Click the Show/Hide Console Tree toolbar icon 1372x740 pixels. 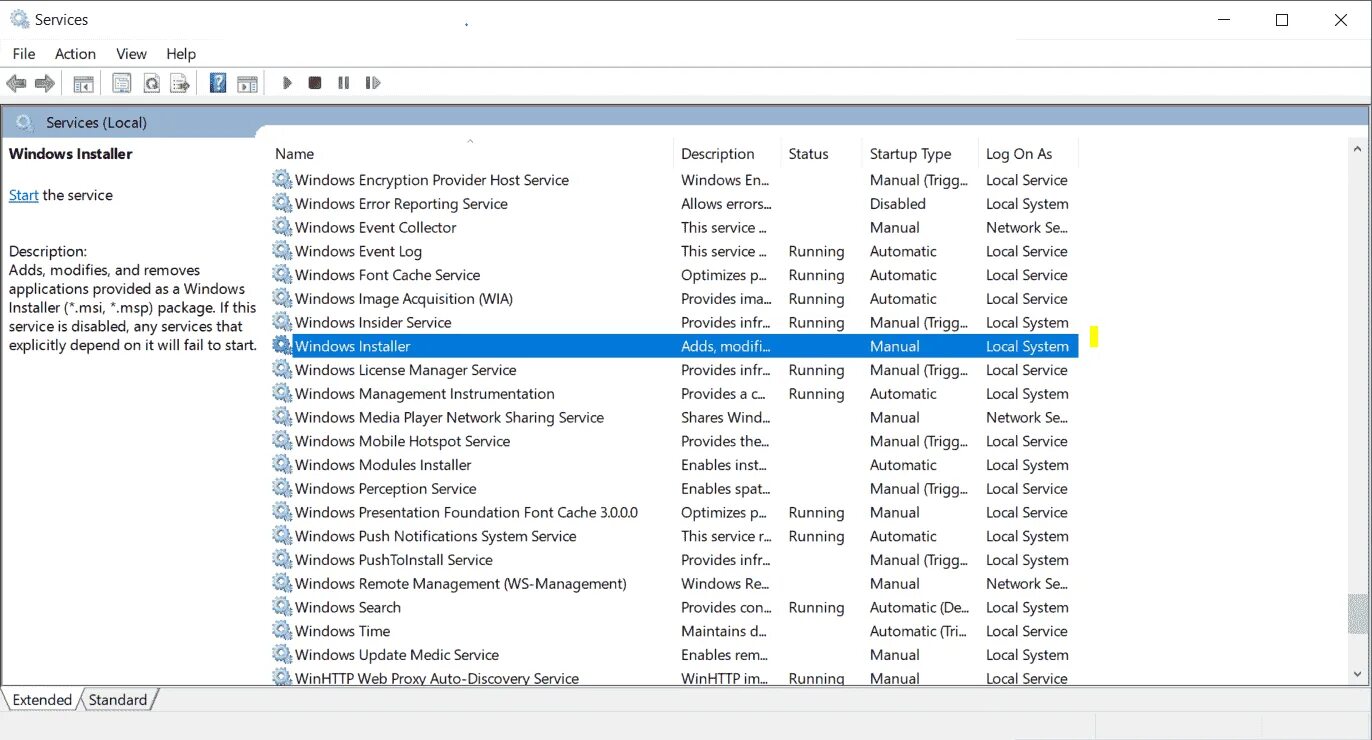coord(84,82)
